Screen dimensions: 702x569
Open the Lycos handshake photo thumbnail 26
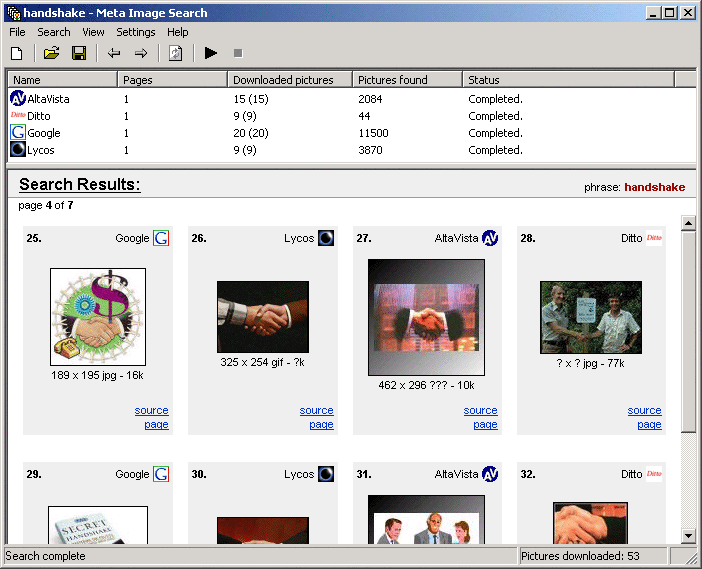pyautogui.click(x=263, y=317)
